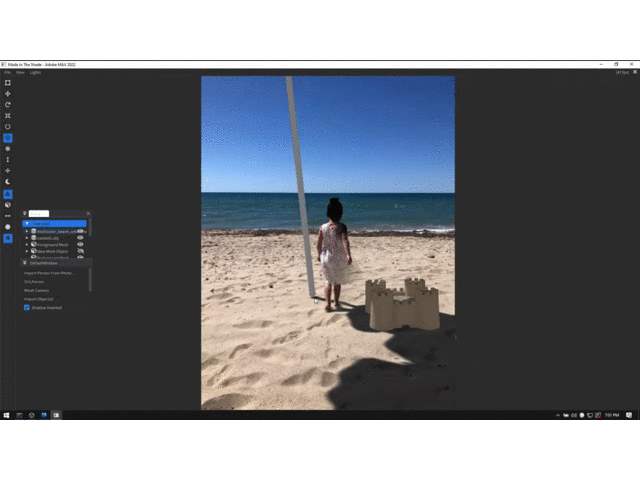Viewport: 640px width, 480px height.
Task: Click the Reset Camera button
Action: click(x=37, y=290)
